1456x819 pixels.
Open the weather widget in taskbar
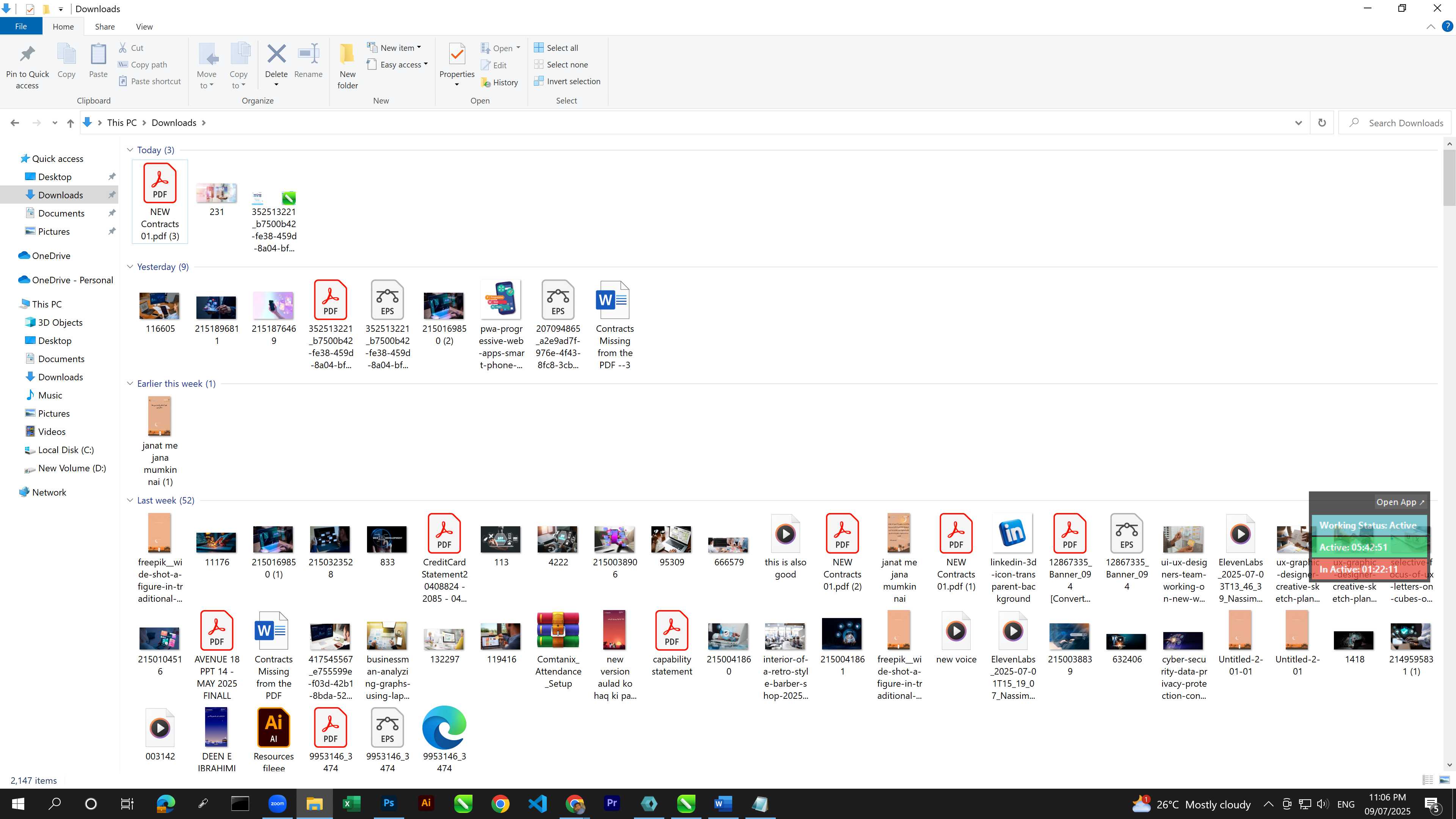point(1192,804)
